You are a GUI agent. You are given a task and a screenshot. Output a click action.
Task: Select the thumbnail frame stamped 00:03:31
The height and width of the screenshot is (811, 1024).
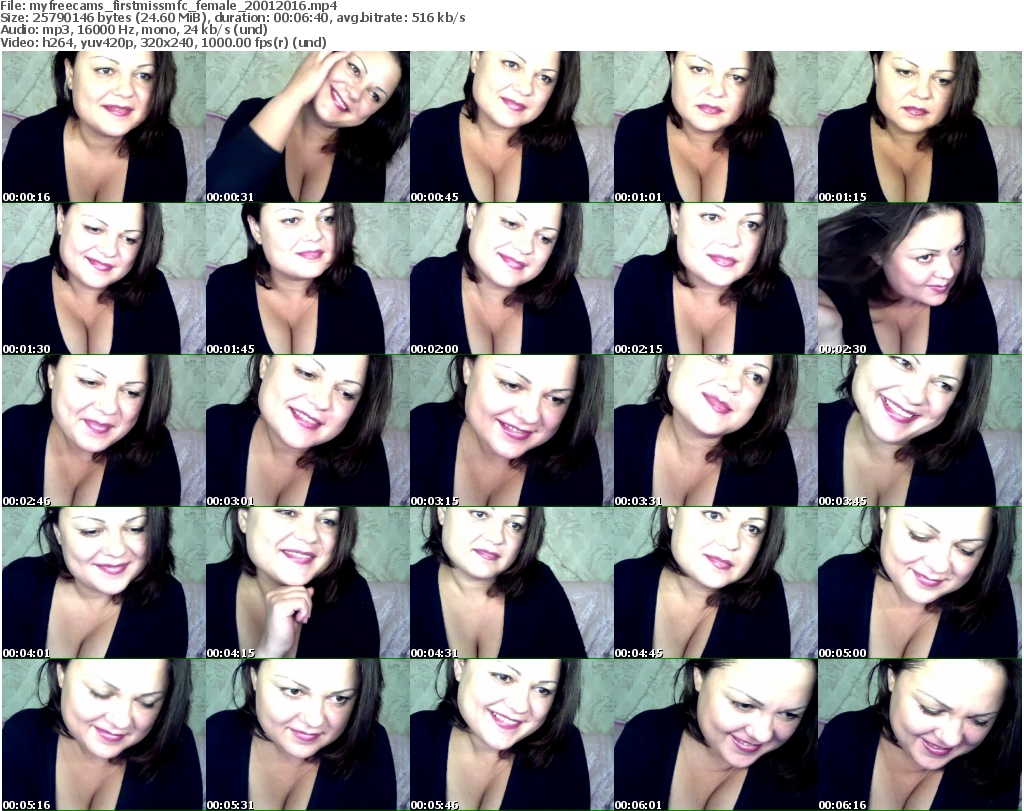coord(715,431)
